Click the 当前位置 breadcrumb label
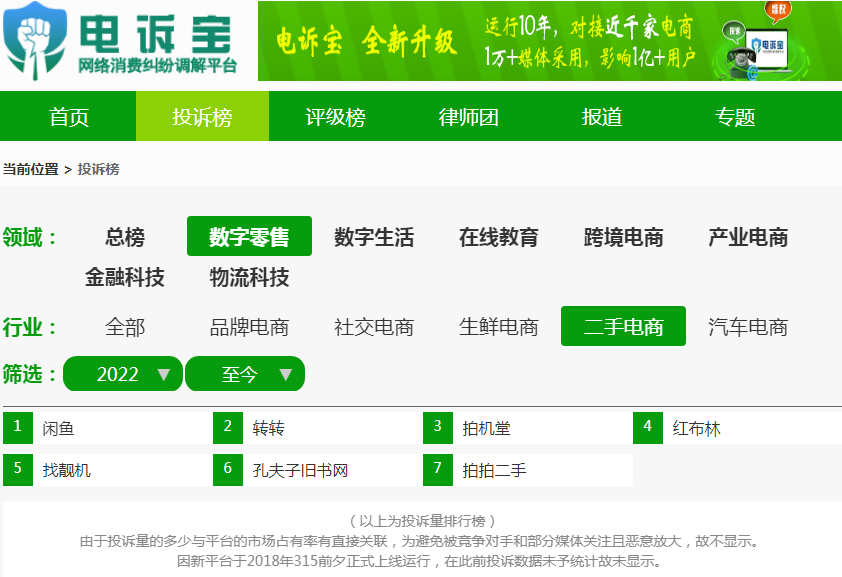The image size is (842, 577). [31, 170]
